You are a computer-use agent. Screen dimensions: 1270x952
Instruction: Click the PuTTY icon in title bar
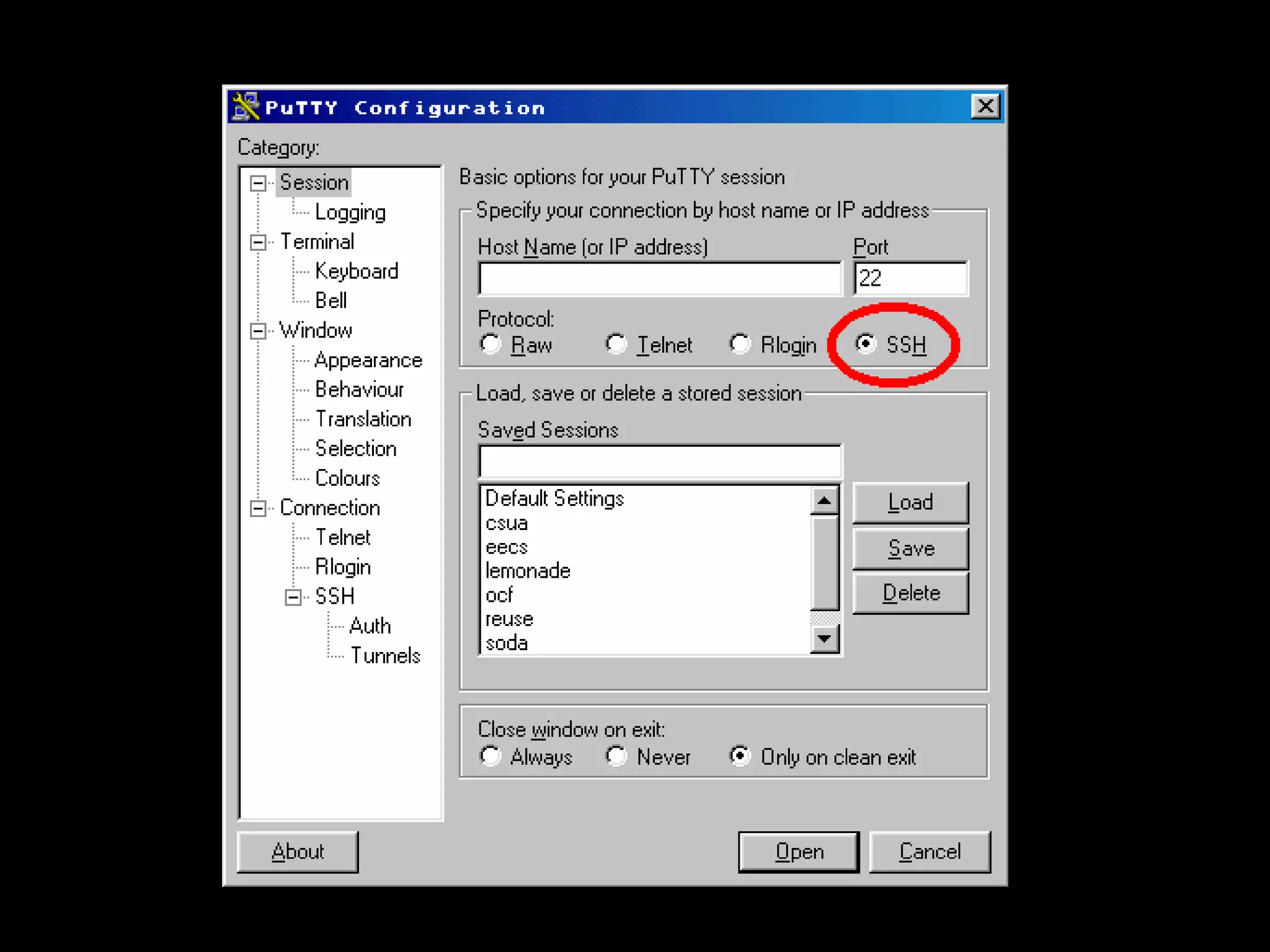(x=246, y=107)
